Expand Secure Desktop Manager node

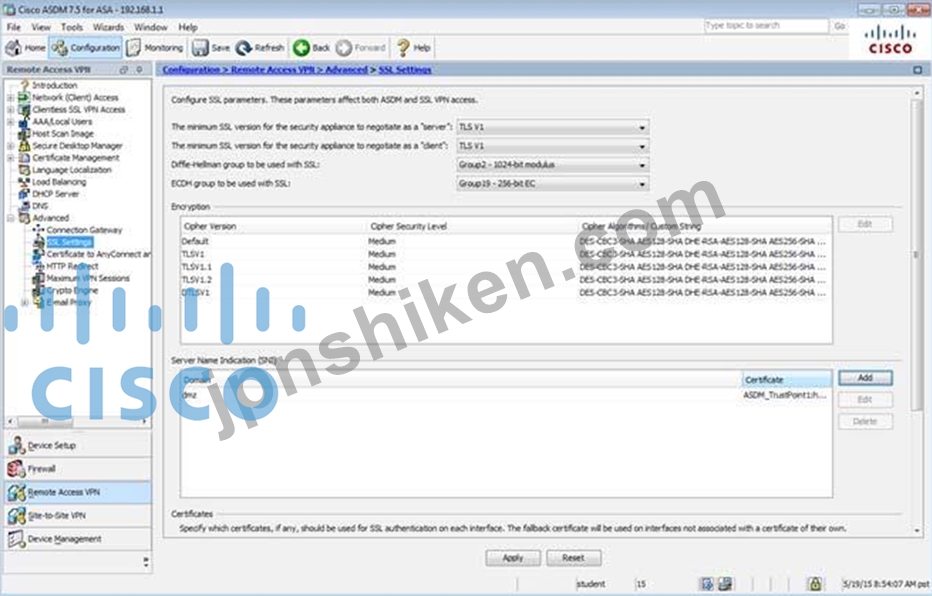[x=10, y=146]
